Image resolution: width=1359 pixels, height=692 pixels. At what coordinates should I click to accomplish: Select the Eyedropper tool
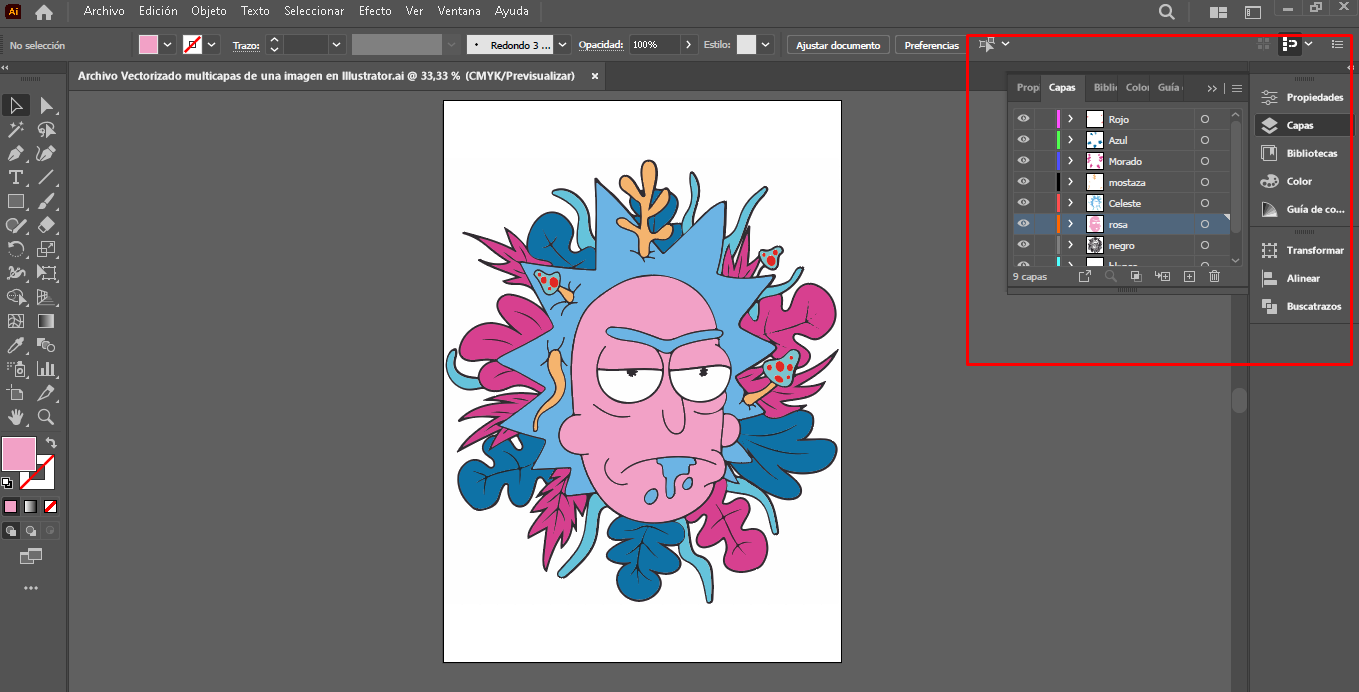click(x=16, y=345)
